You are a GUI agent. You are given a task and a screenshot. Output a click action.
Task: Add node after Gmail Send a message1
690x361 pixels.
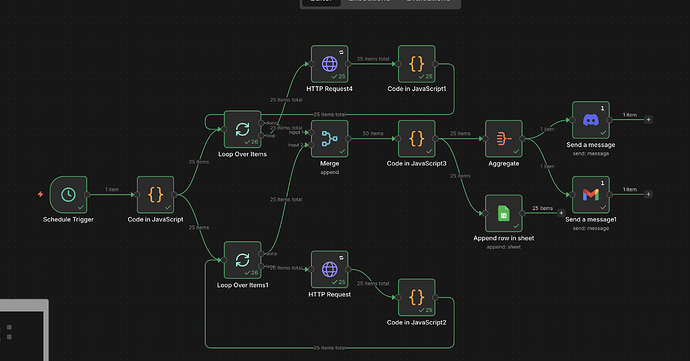[648, 194]
